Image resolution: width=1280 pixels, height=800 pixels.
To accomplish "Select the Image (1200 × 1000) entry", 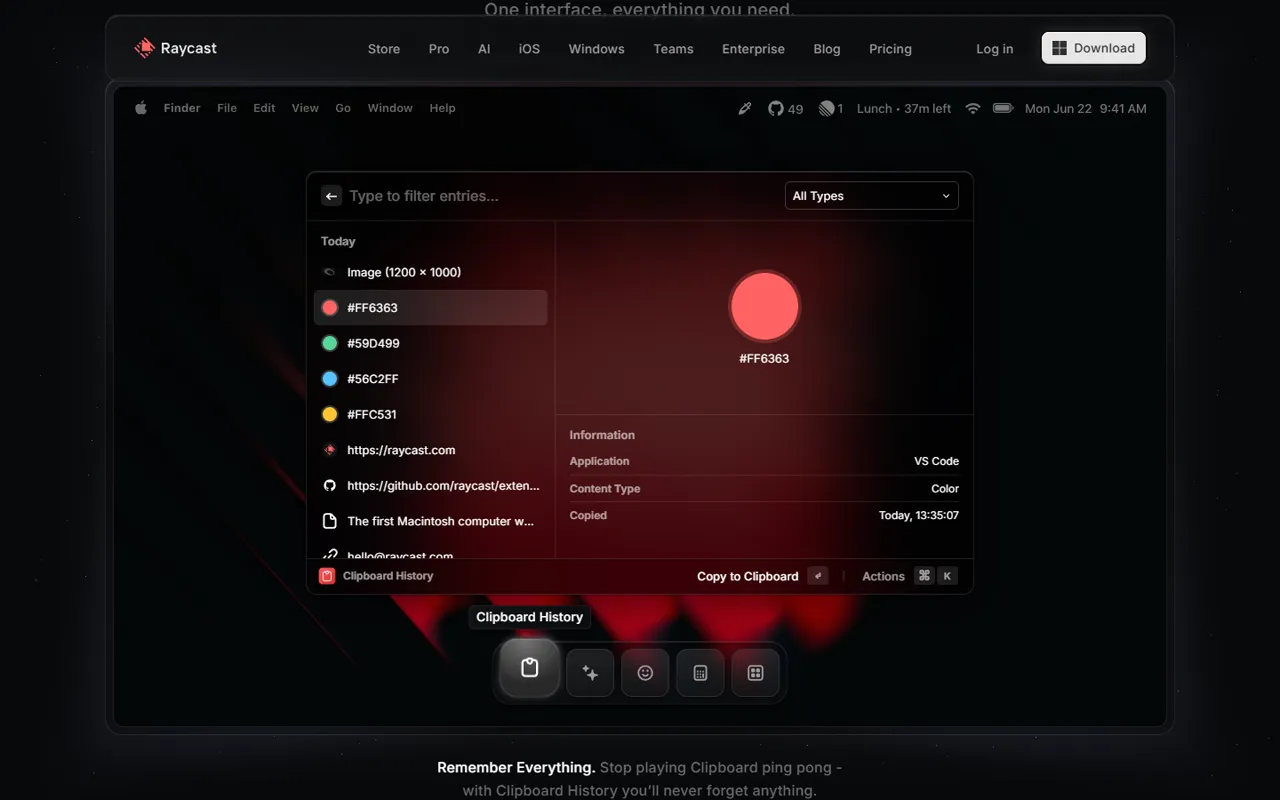I will pos(431,272).
